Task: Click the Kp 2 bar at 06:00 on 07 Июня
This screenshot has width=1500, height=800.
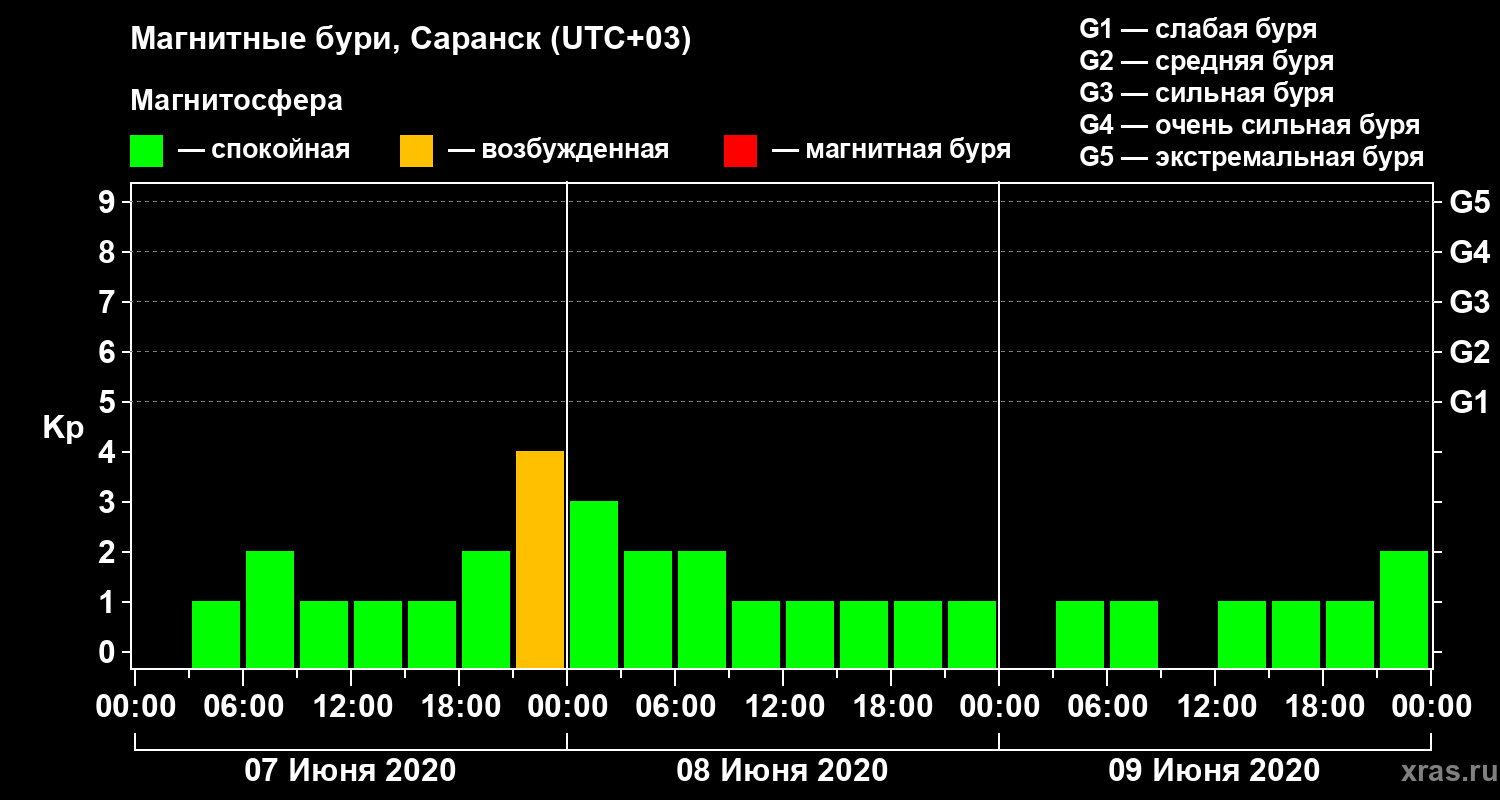Action: click(x=270, y=609)
